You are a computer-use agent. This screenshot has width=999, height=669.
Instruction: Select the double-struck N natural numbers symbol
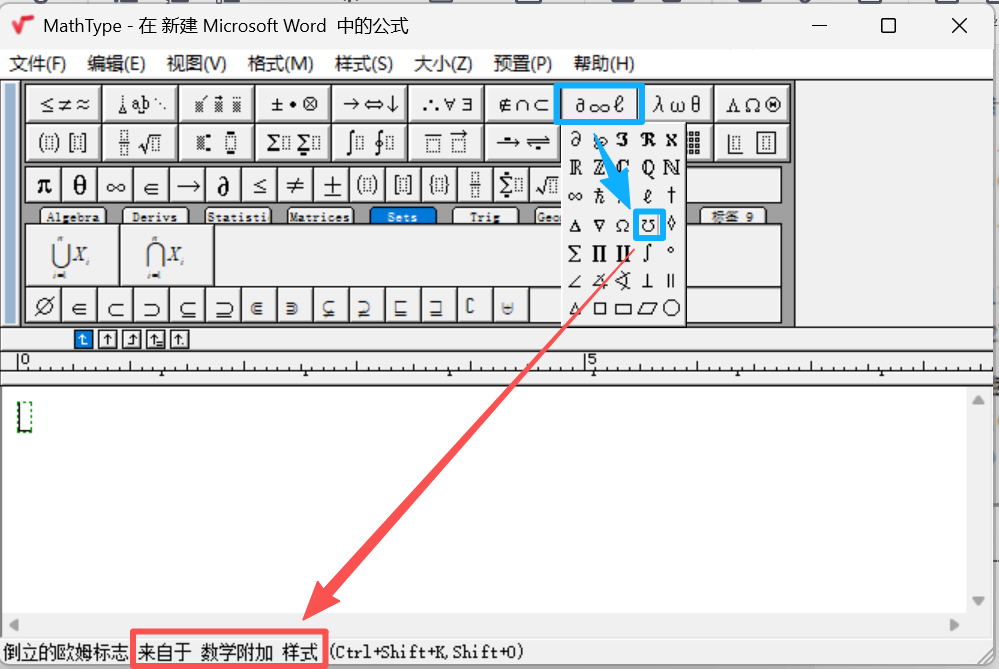pos(671,168)
